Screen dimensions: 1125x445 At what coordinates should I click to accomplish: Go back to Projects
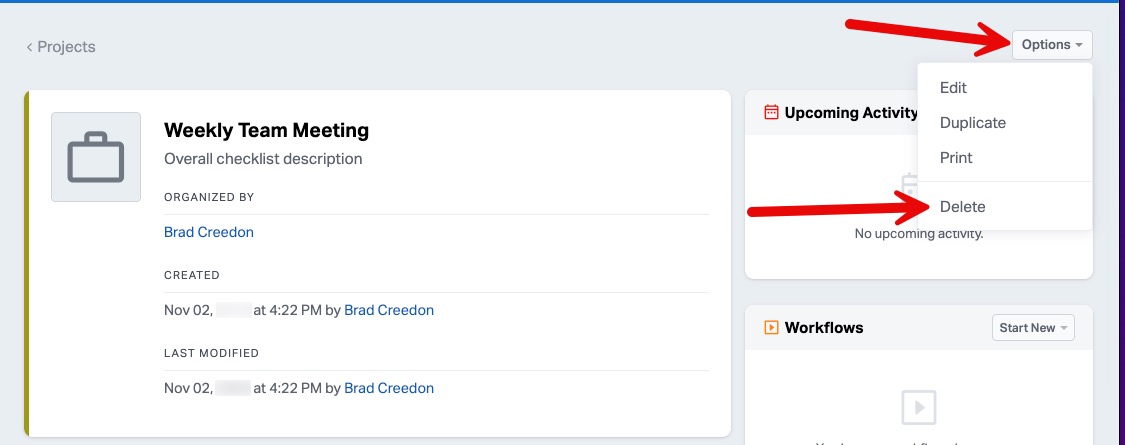61,46
